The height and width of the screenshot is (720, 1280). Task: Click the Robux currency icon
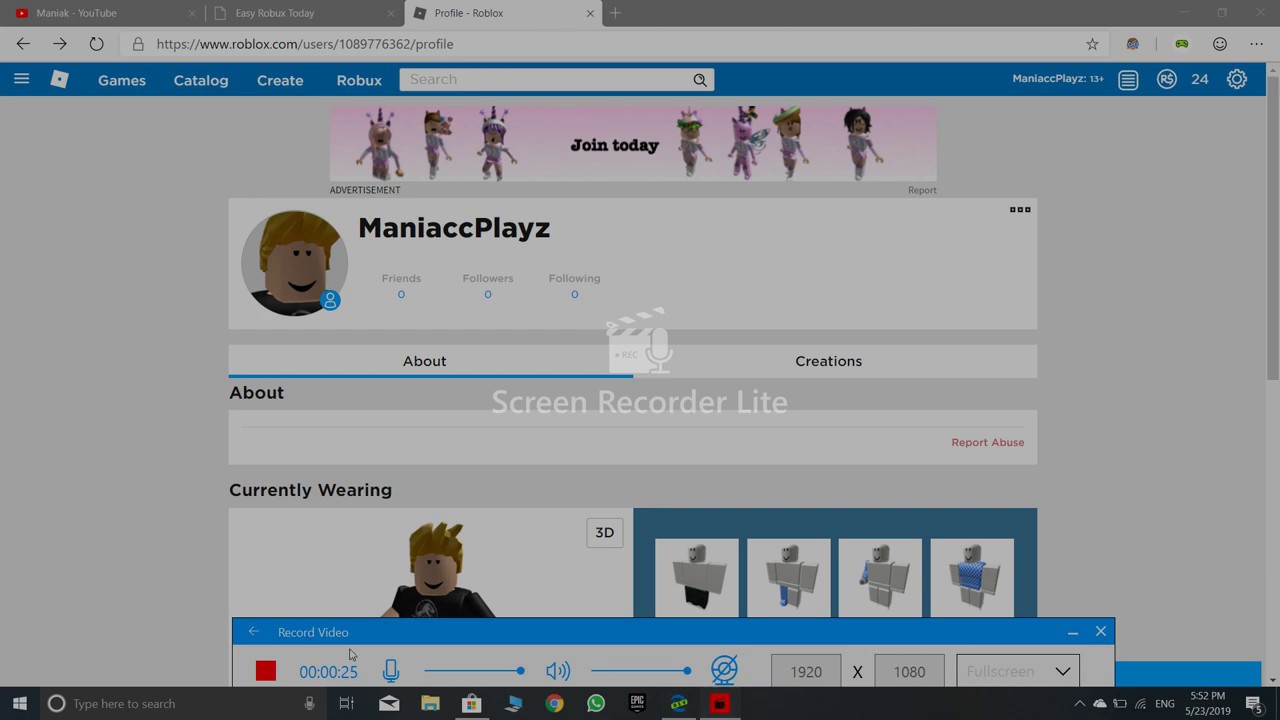(x=1167, y=79)
